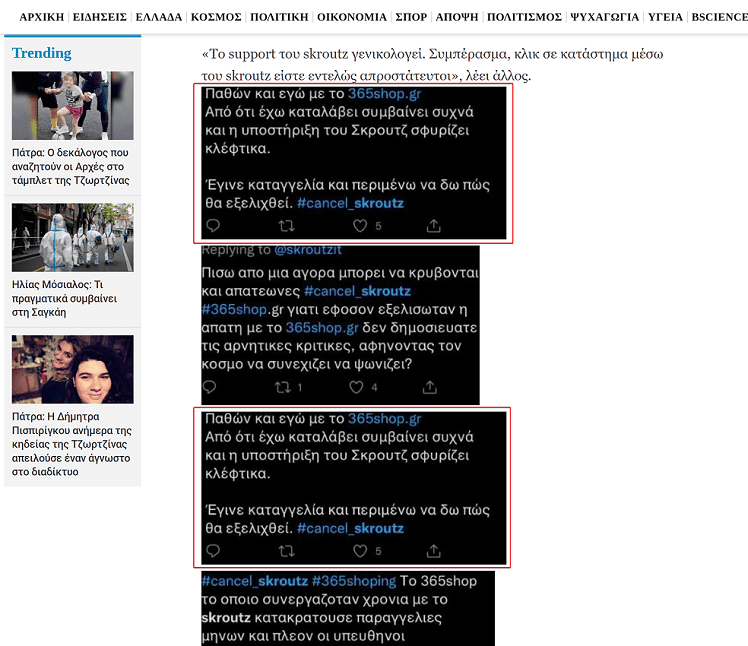Click text κατακρατουσε παραγγελιες in bottom tweet
This screenshot has width=748, height=646.
(x=348, y=618)
